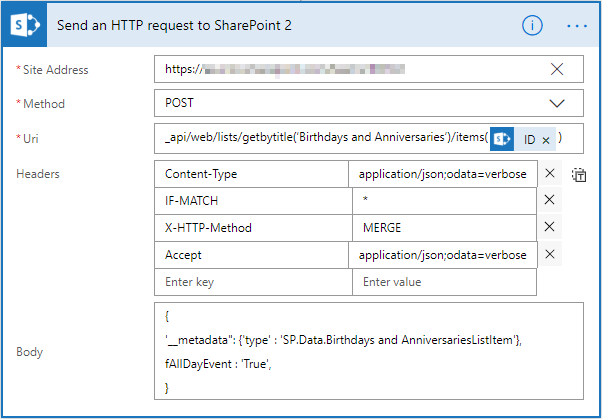Edit the X-HTTP-Method header key
Screen dimensions: 602x419
[253, 228]
